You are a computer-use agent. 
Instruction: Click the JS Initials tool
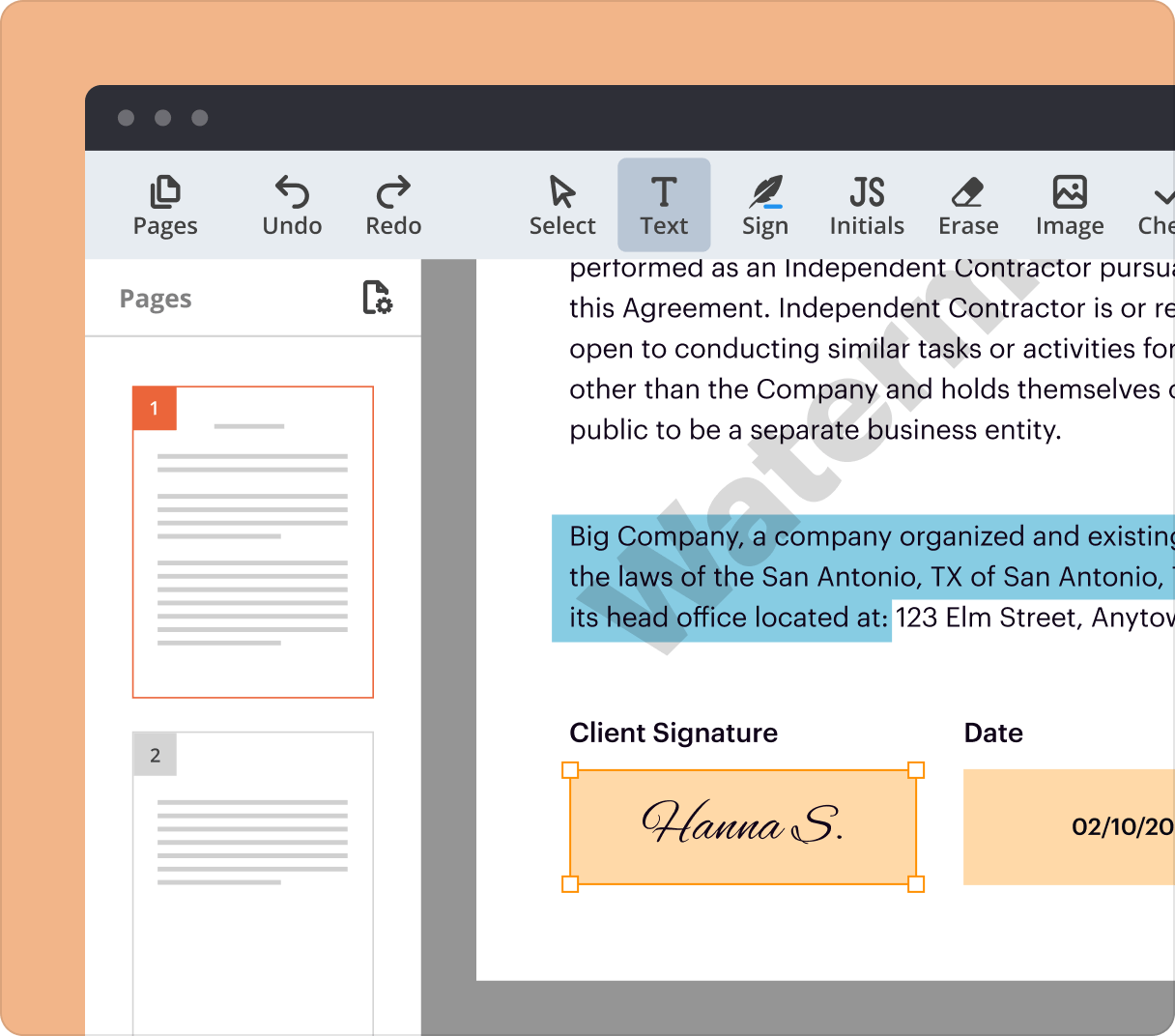866,204
